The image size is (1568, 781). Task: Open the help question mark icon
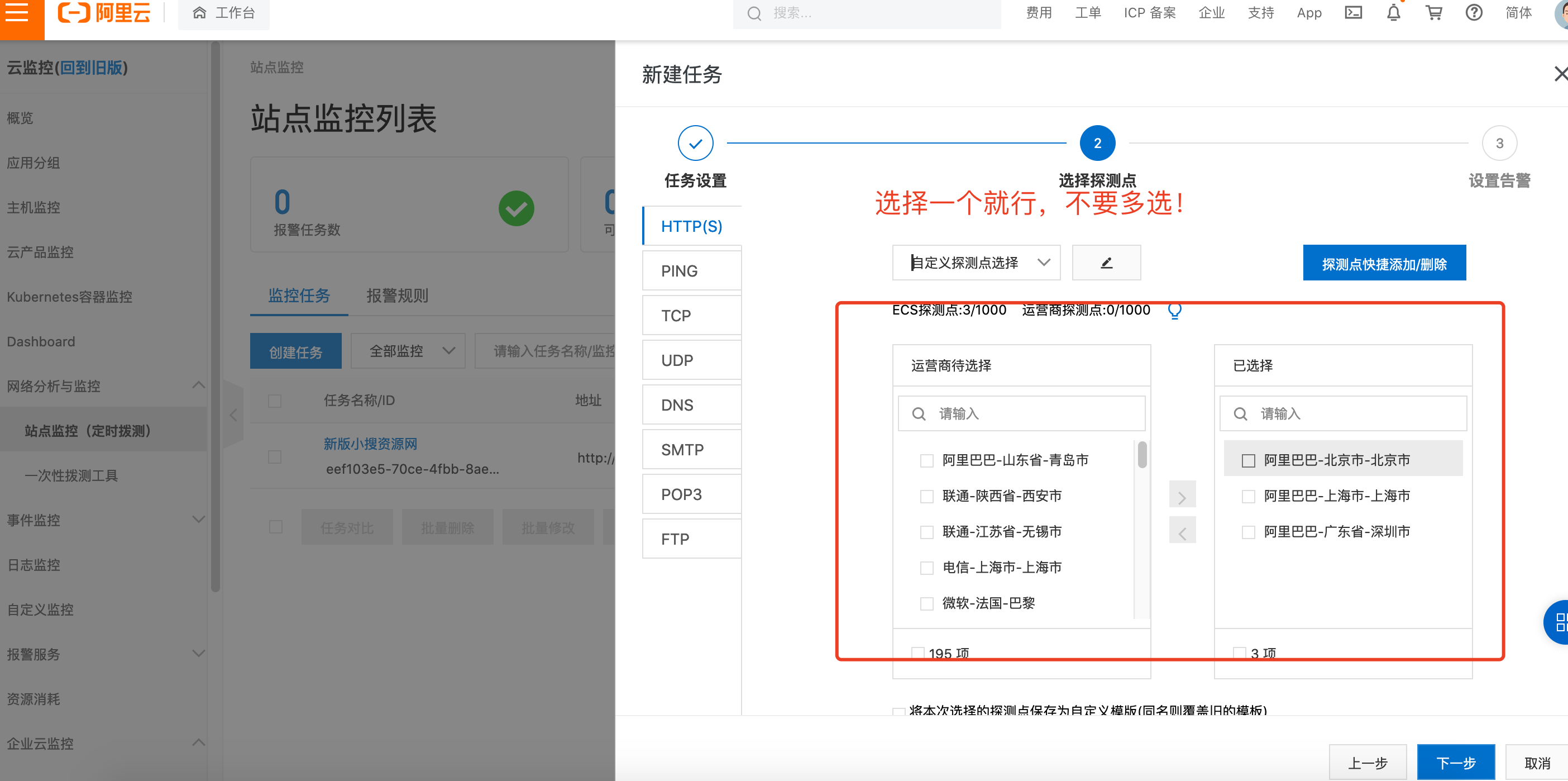[1474, 13]
